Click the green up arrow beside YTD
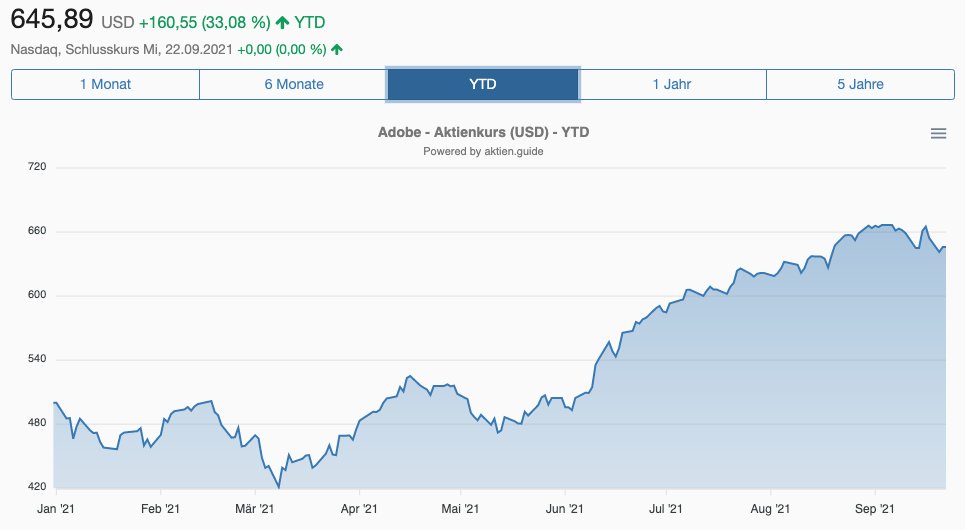The image size is (965, 530). (x=282, y=22)
